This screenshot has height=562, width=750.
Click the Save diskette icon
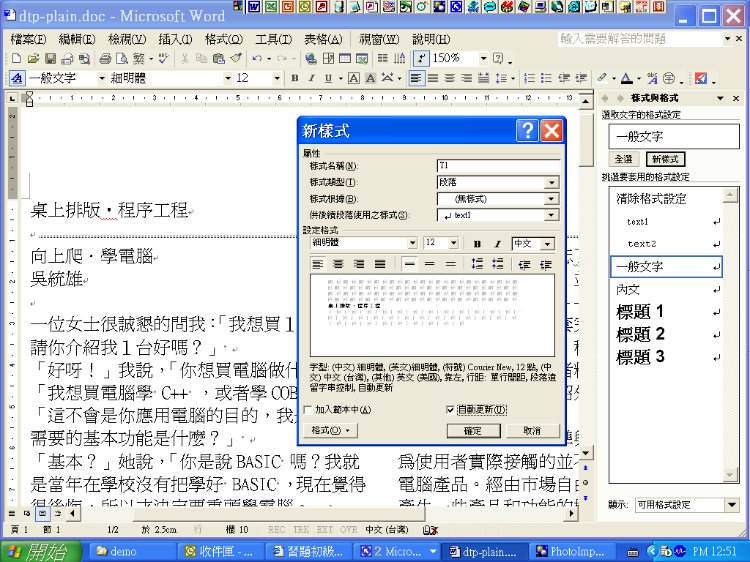[x=50, y=58]
